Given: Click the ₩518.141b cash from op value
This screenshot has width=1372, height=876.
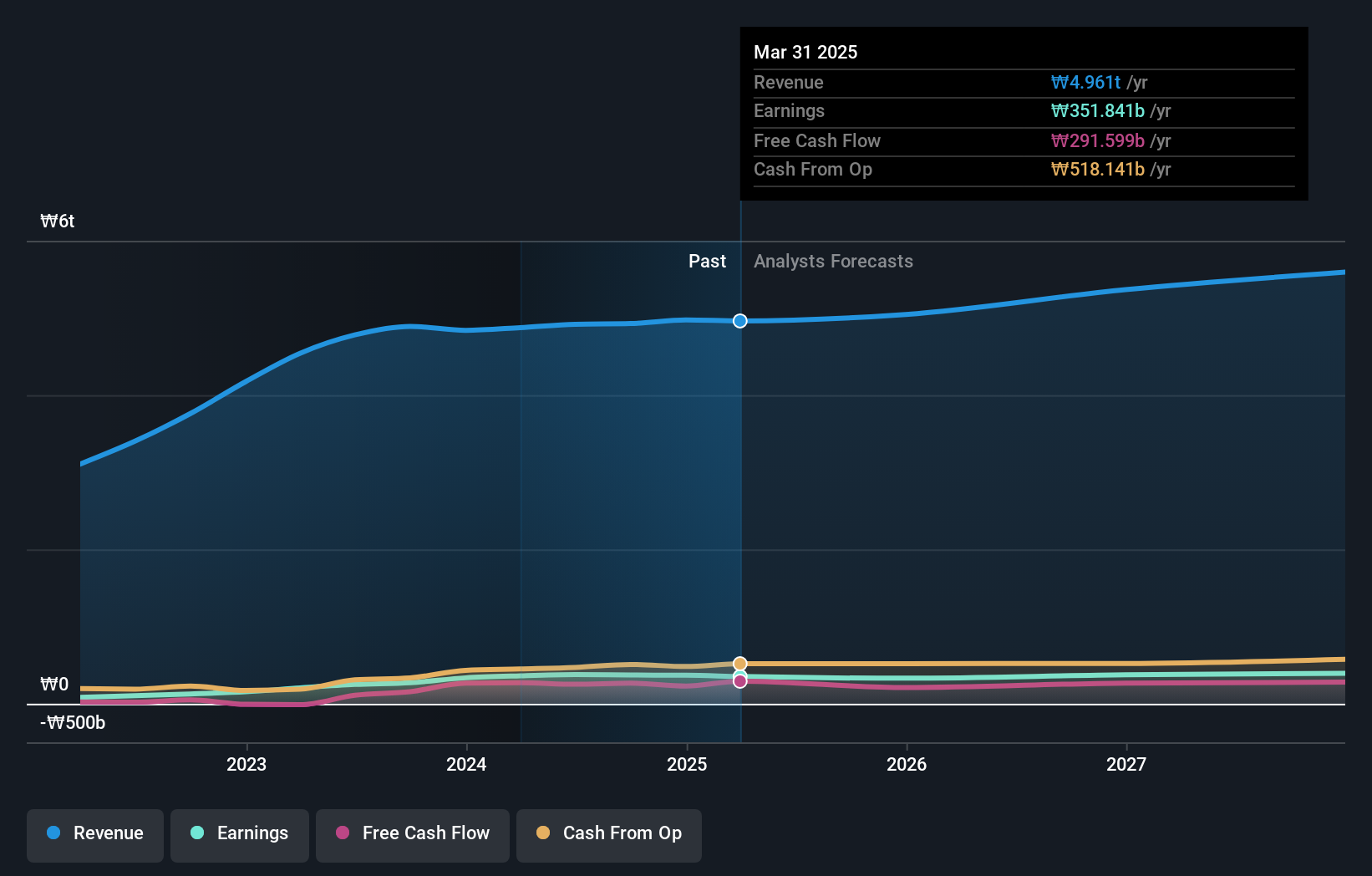Looking at the screenshot, I should 1098,170.
